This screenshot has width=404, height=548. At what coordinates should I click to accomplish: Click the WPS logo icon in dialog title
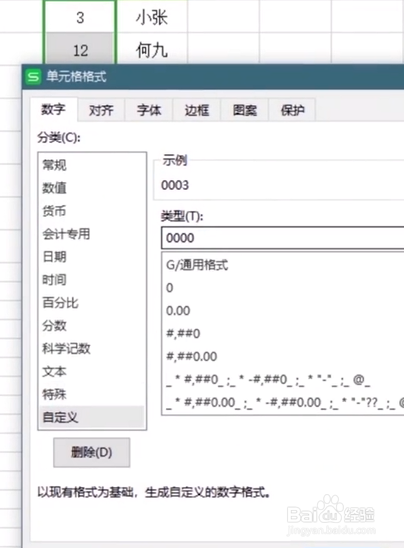(33, 76)
